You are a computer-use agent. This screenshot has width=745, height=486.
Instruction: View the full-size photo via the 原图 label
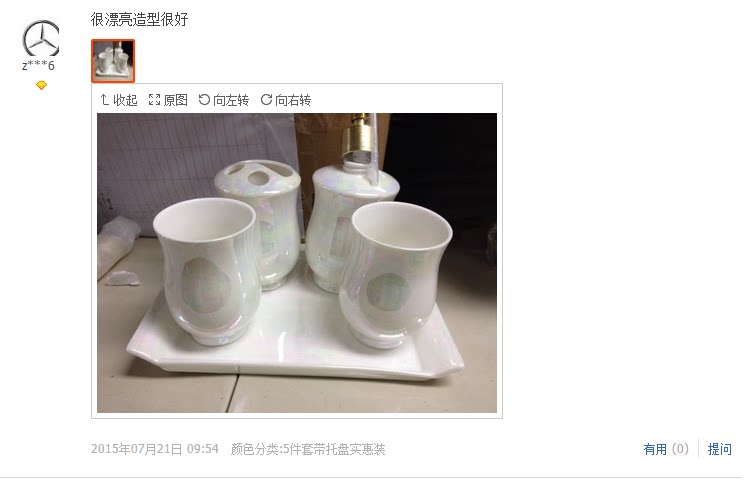coord(176,100)
